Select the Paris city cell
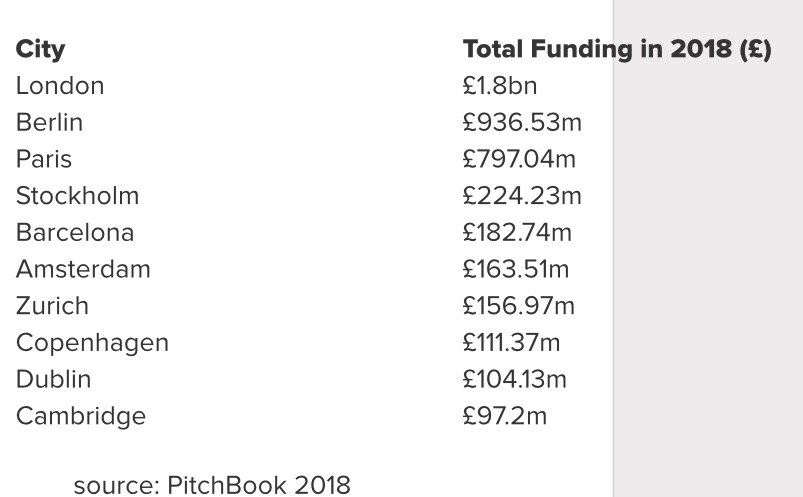 [44, 159]
